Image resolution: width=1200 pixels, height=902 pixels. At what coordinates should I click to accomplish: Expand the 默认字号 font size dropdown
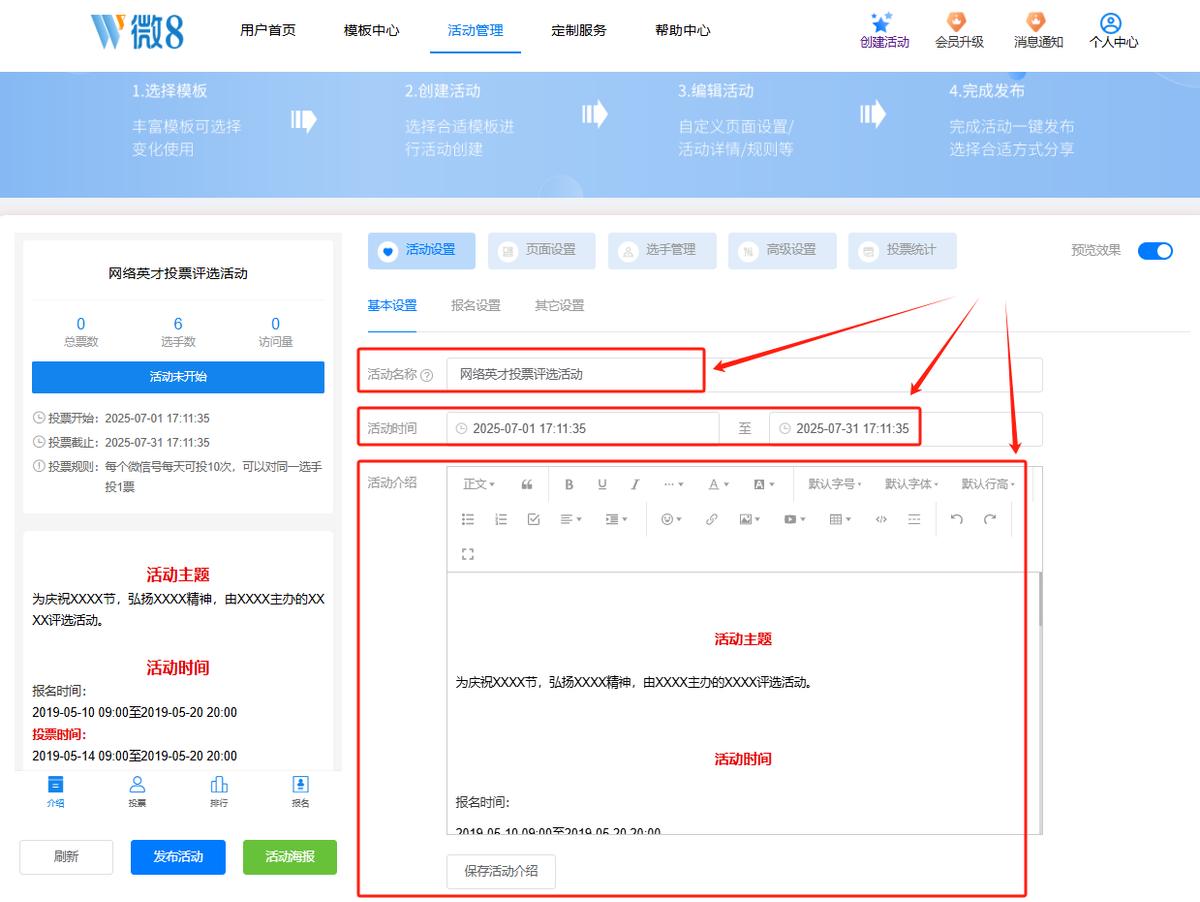pos(835,484)
